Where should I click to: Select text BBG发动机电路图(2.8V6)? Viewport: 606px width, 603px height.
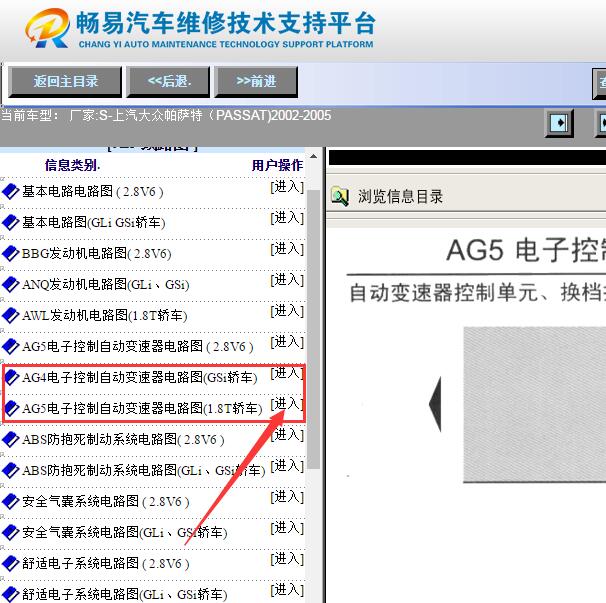point(96,253)
